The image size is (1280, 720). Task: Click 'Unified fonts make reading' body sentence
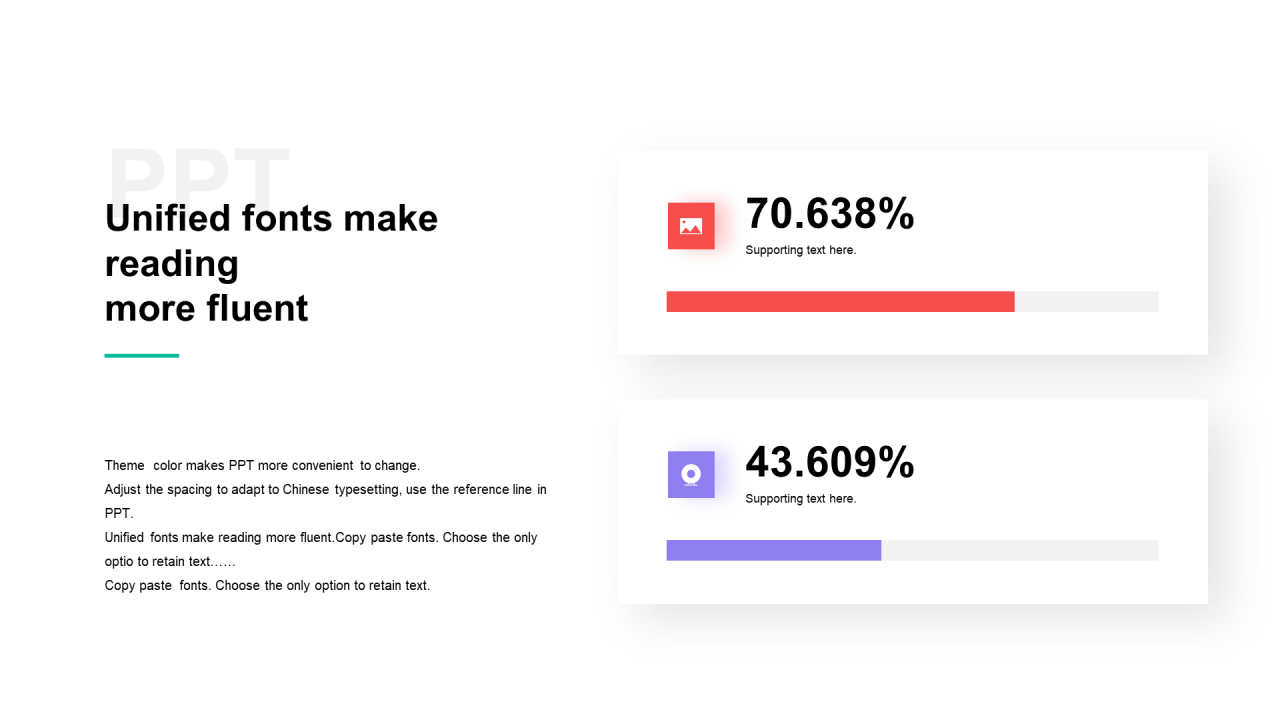pos(219,538)
